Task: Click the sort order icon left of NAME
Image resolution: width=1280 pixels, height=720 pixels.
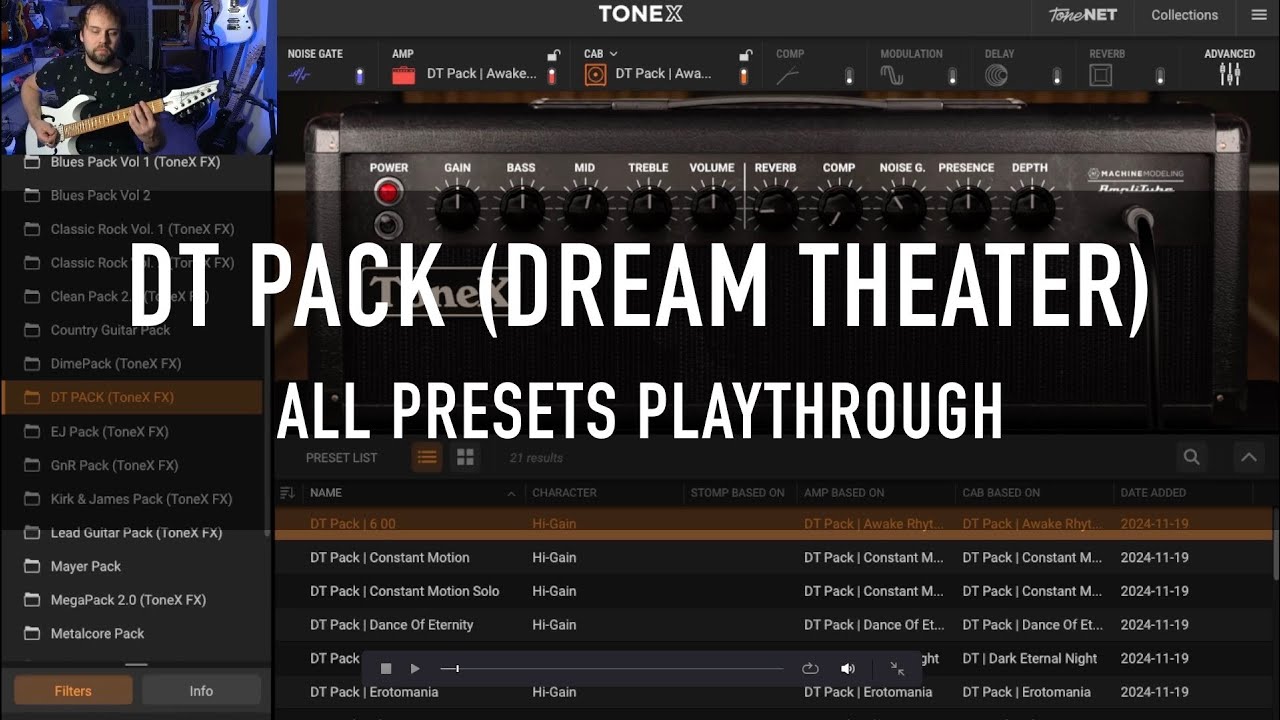Action: click(x=287, y=492)
